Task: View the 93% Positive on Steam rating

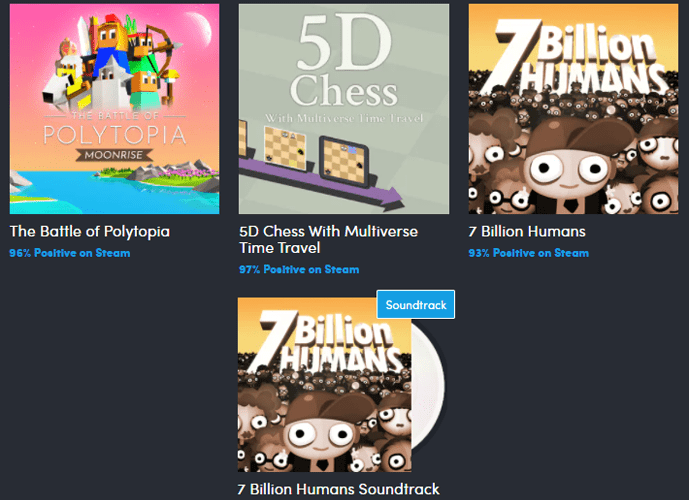Action: [x=529, y=253]
